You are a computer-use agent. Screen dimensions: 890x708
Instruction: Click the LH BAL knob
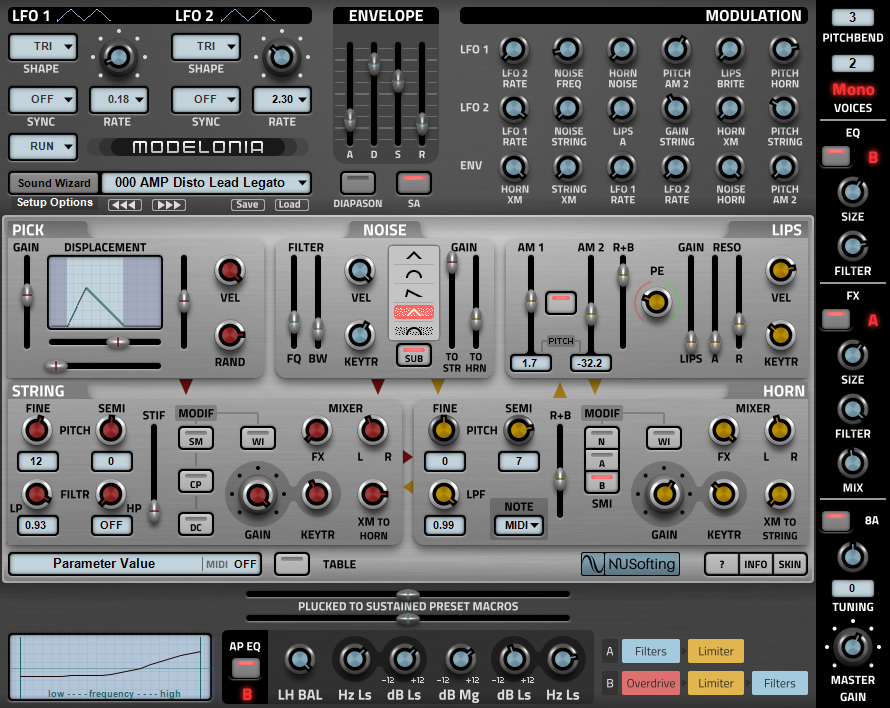[x=300, y=660]
